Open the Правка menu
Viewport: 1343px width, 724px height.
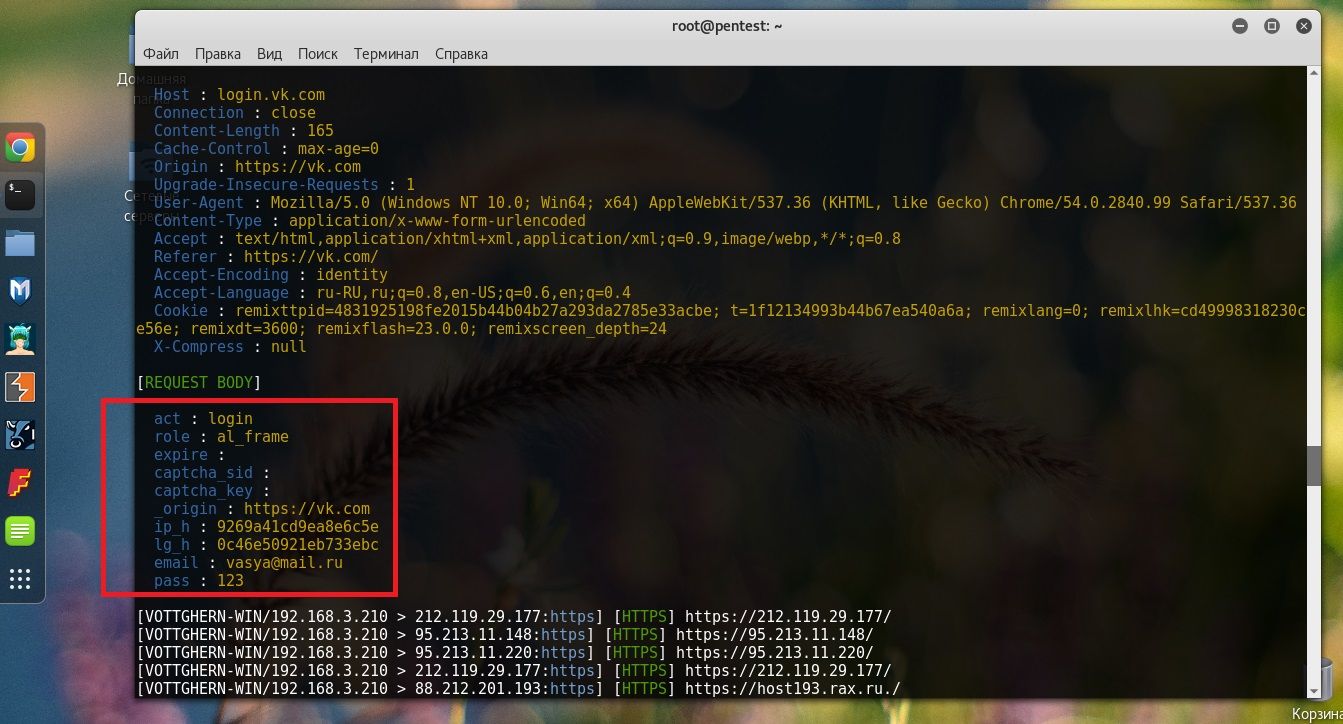click(218, 53)
